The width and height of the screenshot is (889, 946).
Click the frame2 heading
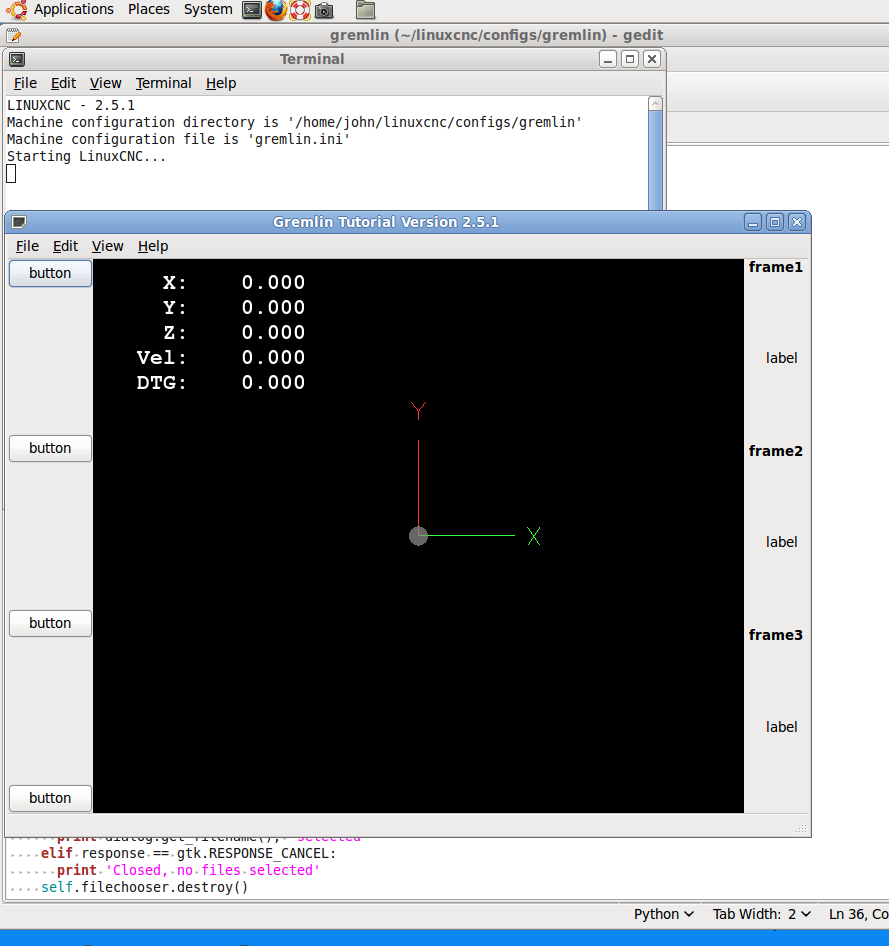click(x=776, y=451)
